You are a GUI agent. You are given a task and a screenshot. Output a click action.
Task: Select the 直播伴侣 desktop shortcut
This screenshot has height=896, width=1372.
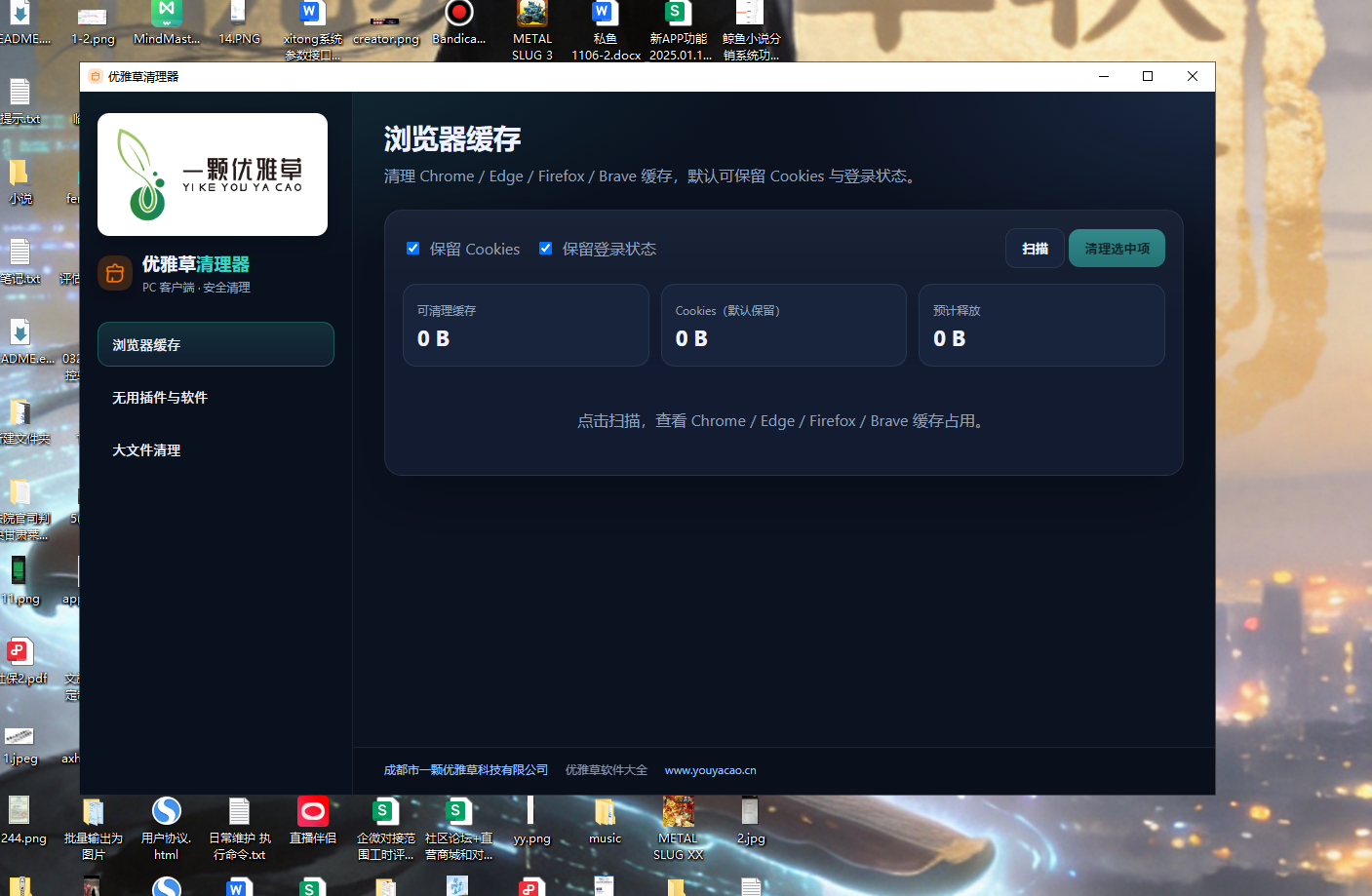[x=313, y=821]
